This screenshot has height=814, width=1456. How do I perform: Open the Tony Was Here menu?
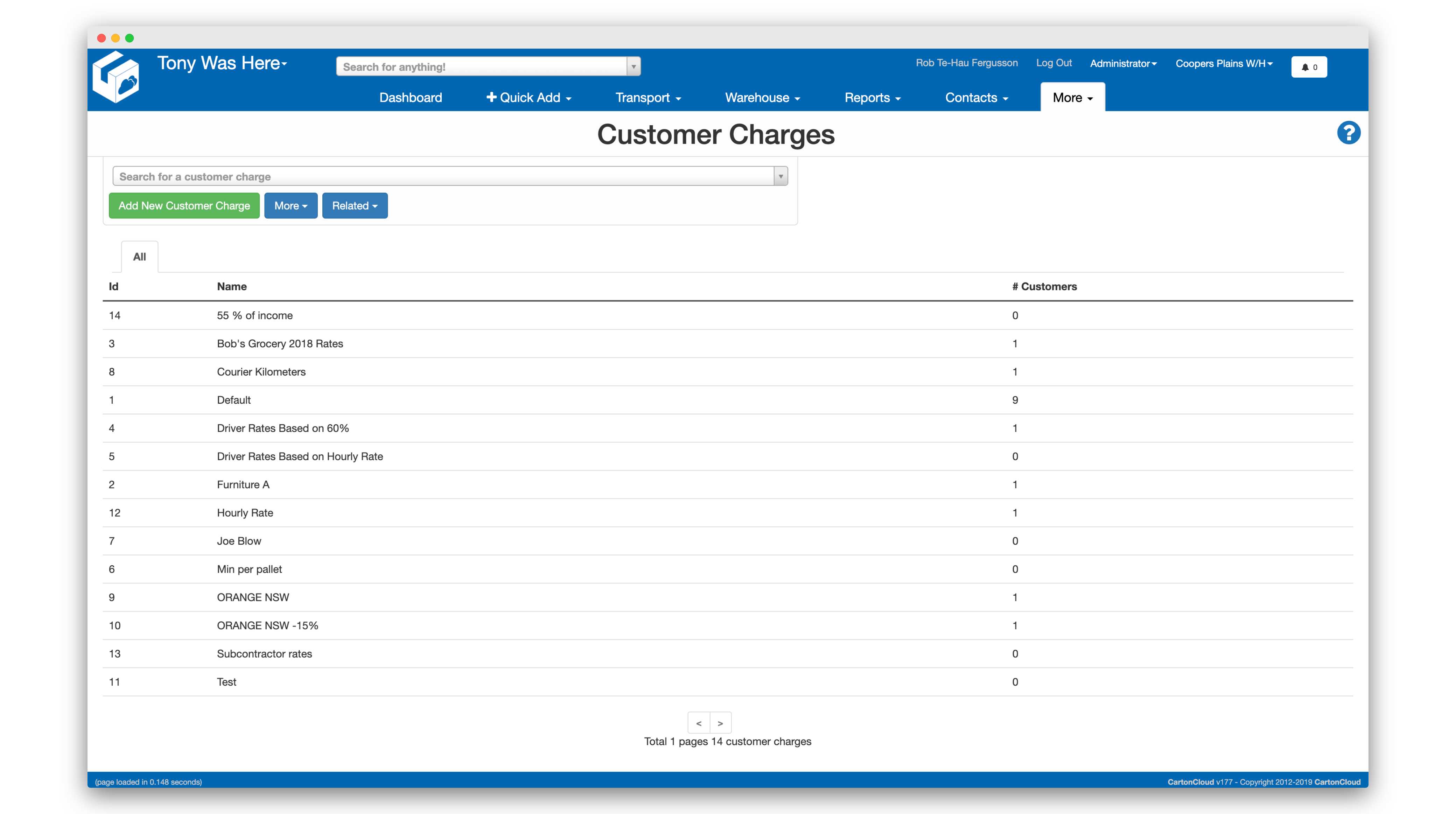[x=222, y=63]
